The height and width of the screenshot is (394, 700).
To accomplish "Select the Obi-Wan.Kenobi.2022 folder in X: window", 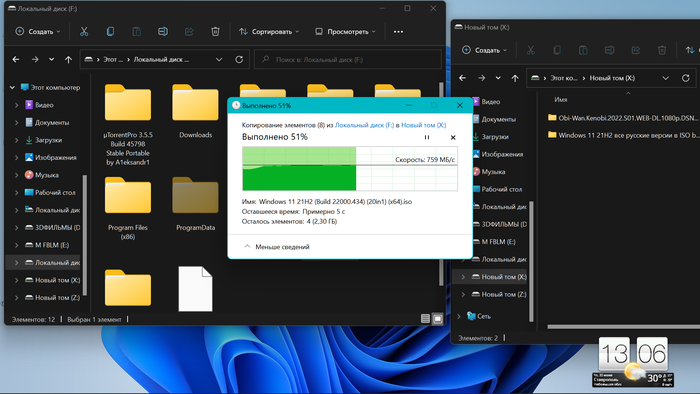I will pos(623,118).
